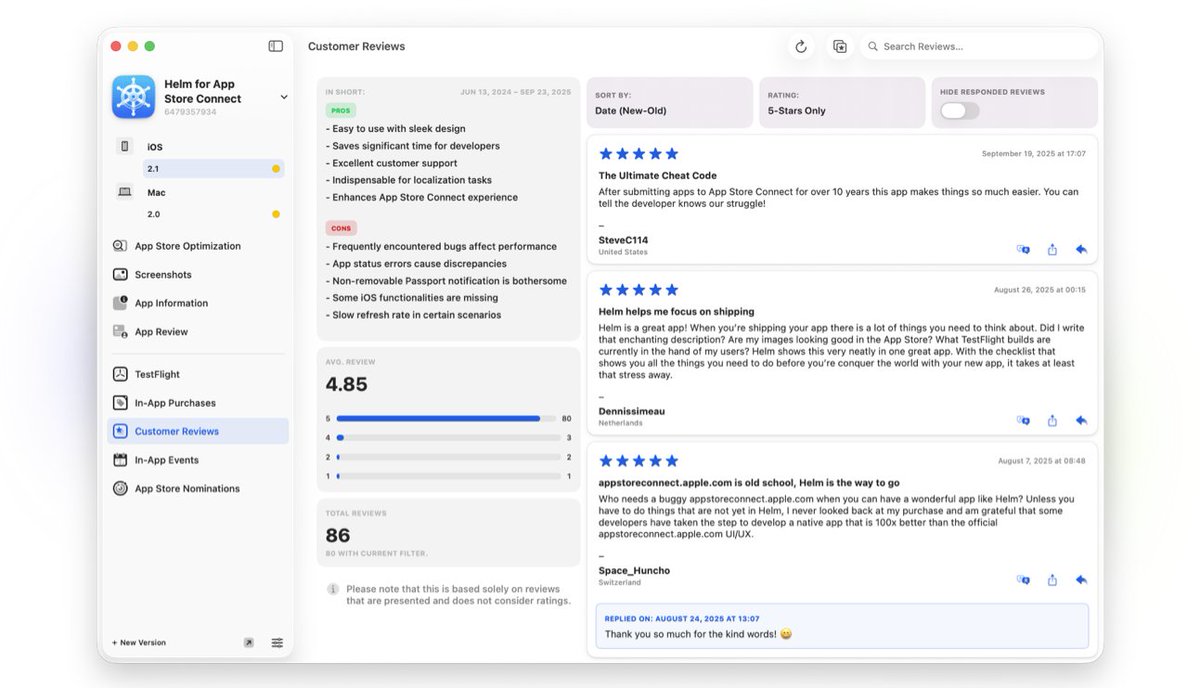The width and height of the screenshot is (1200, 688).
Task: Reply to SteveC114's review
Action: click(x=1081, y=249)
